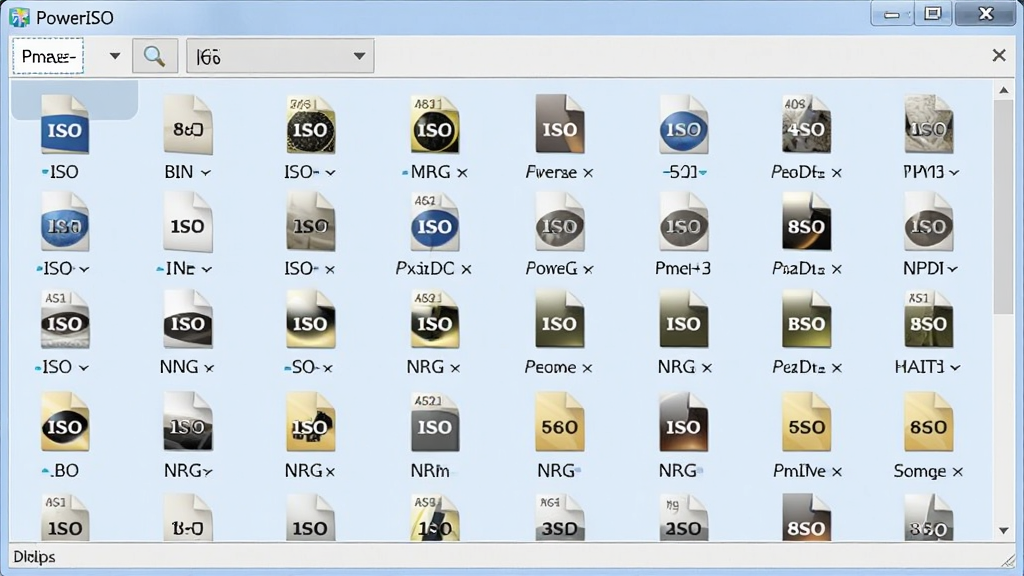Click the file icon showing 560
1024x576 pixels.
click(x=560, y=423)
